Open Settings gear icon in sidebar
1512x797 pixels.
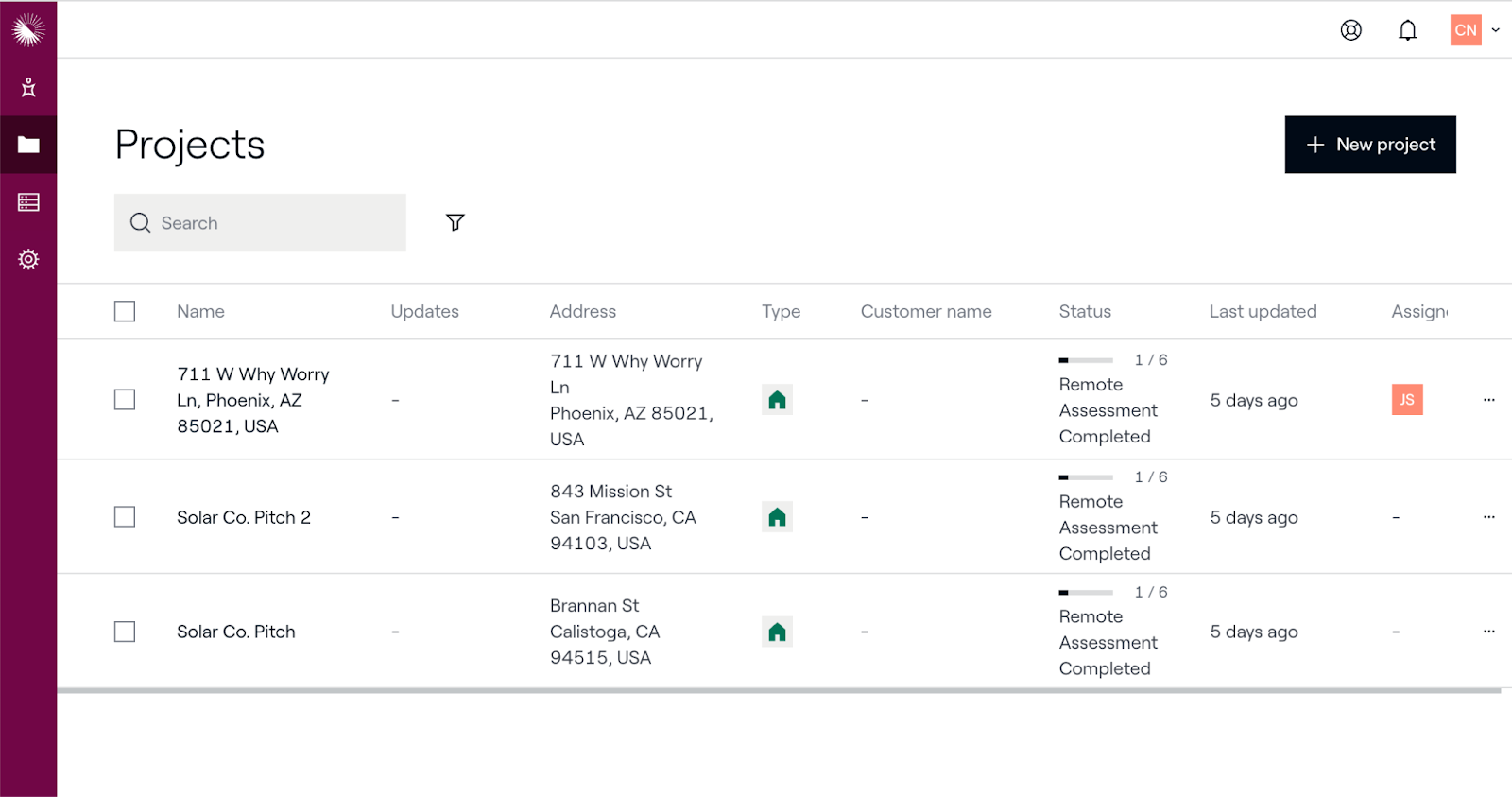tap(28, 259)
